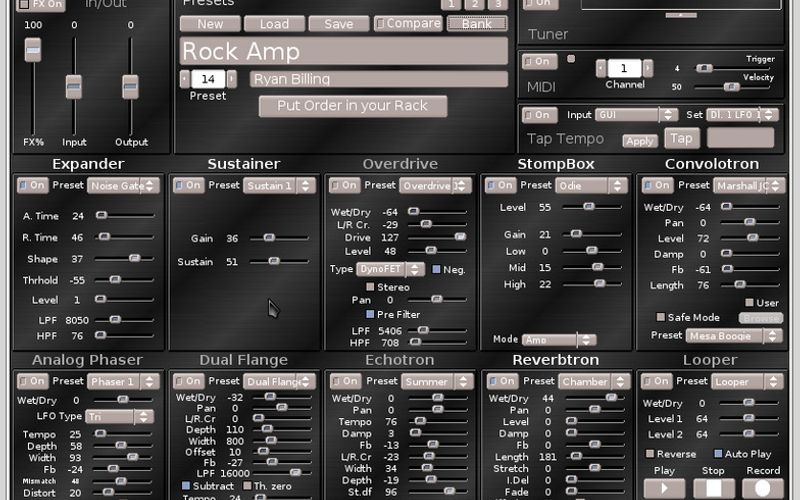Open the Overdrive preset dropdown
This screenshot has height=500, width=800.
click(x=435, y=186)
